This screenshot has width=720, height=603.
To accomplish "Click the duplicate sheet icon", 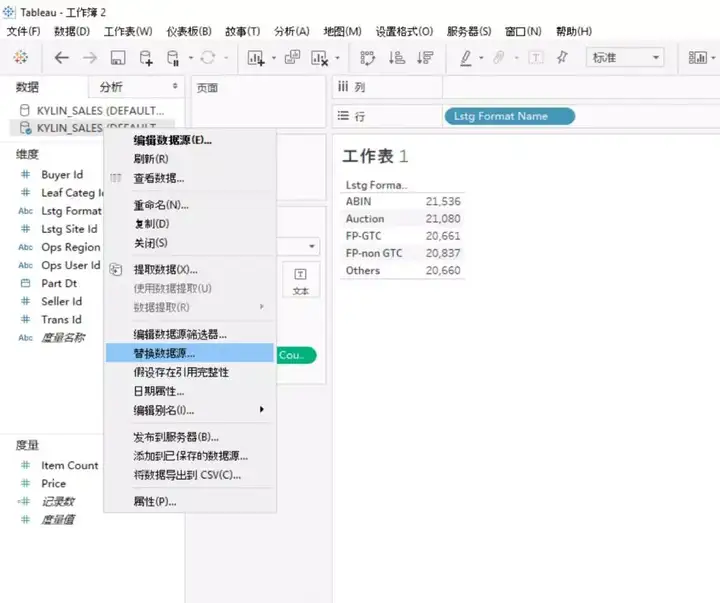I will click(x=292, y=57).
